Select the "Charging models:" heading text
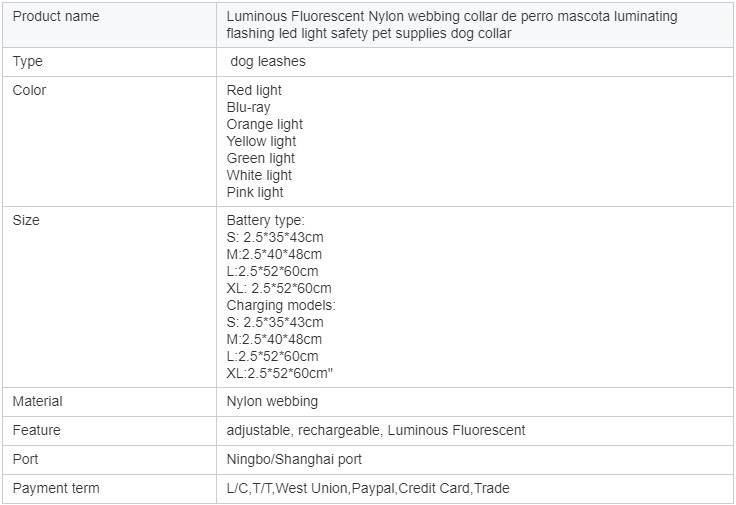736x505 pixels. (x=281, y=305)
